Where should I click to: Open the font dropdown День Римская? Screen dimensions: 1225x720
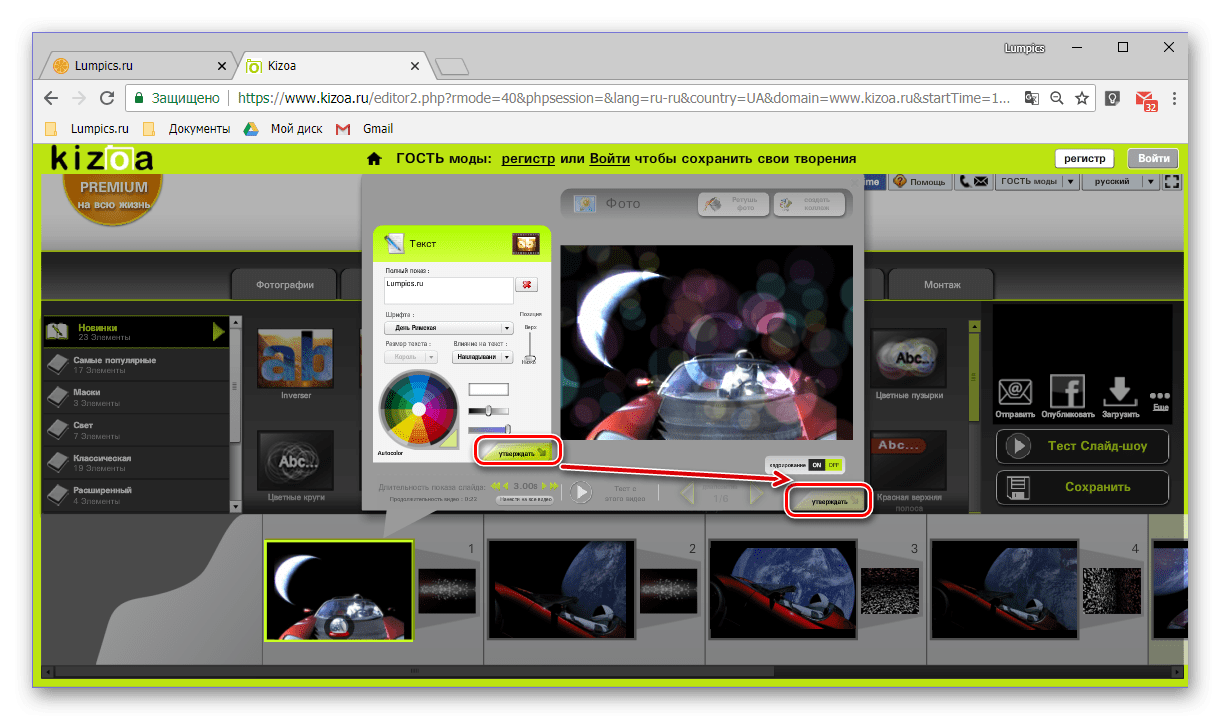click(x=449, y=327)
